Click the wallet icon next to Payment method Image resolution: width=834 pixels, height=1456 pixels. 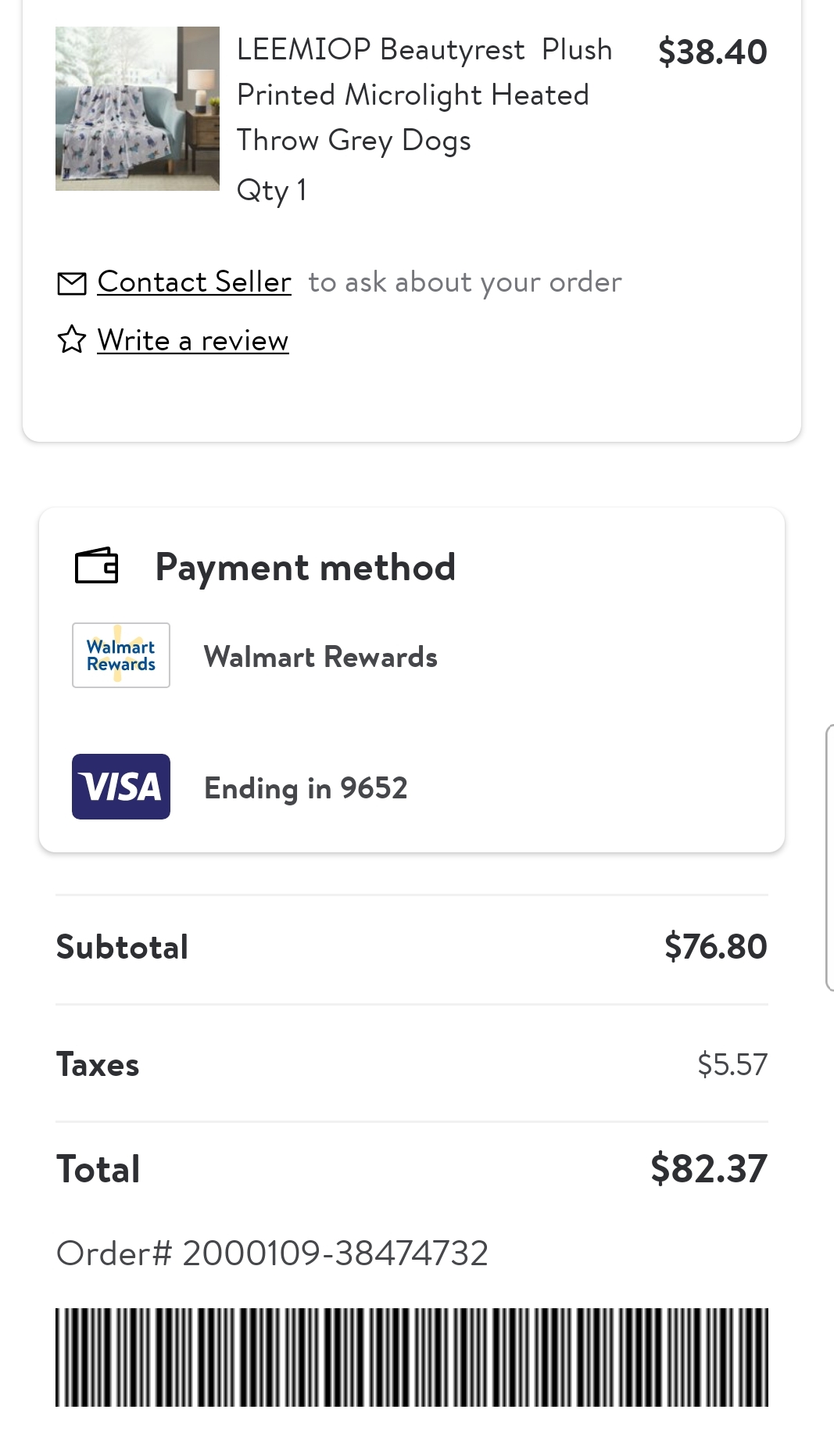(x=97, y=565)
